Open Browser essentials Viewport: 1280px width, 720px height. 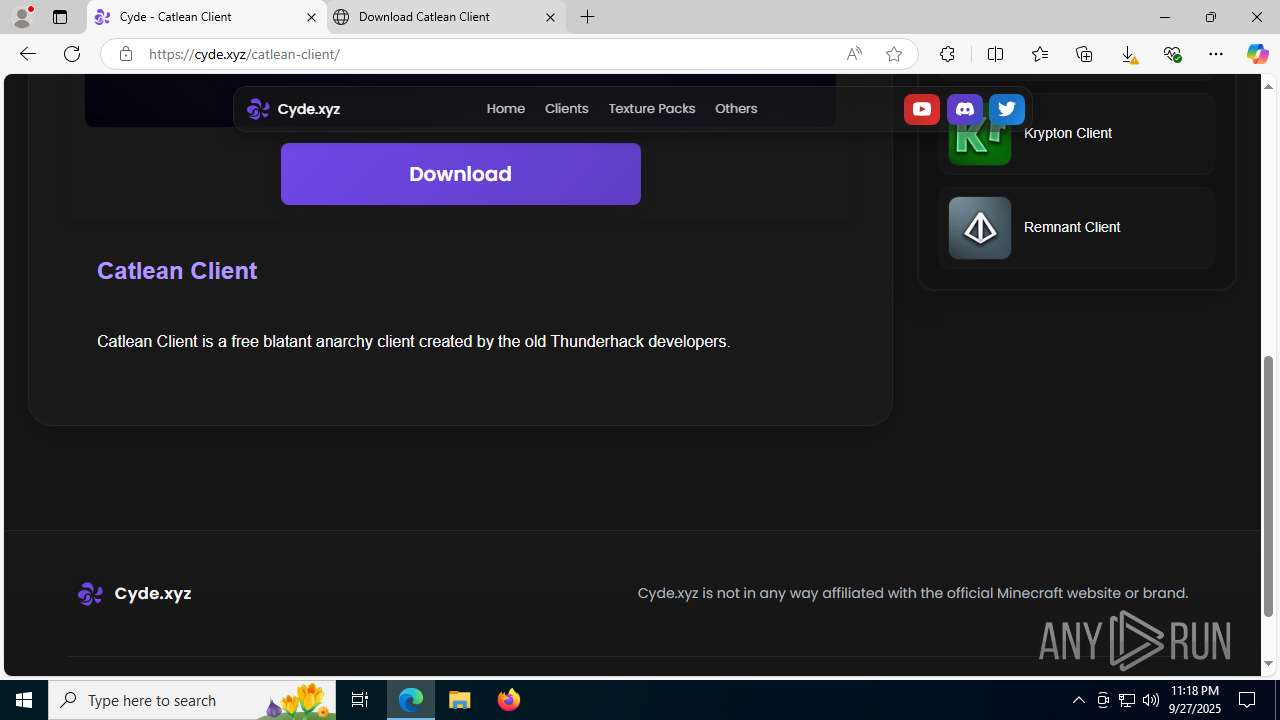[x=1172, y=54]
